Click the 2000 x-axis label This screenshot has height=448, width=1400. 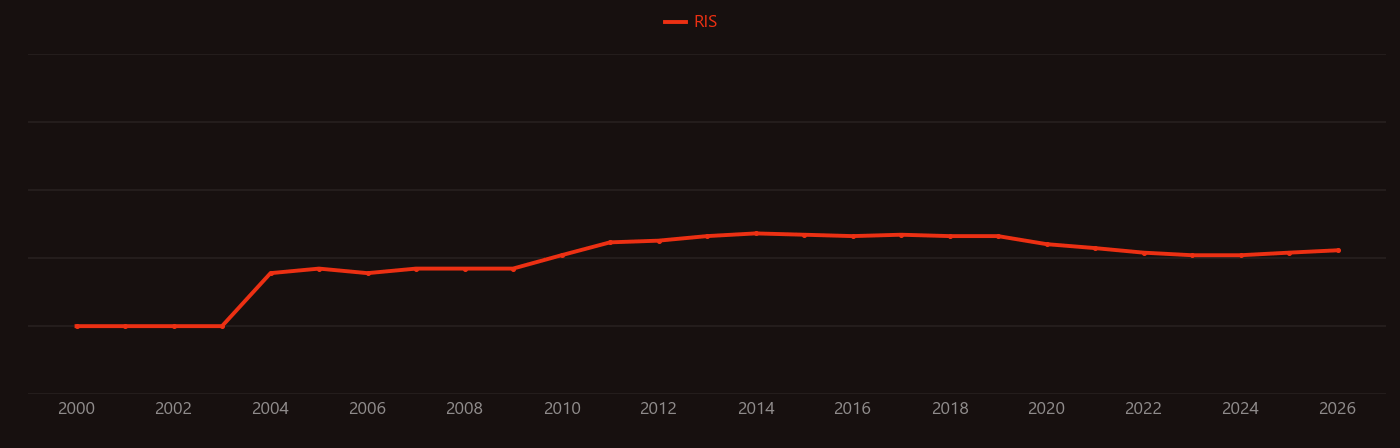tap(77, 409)
